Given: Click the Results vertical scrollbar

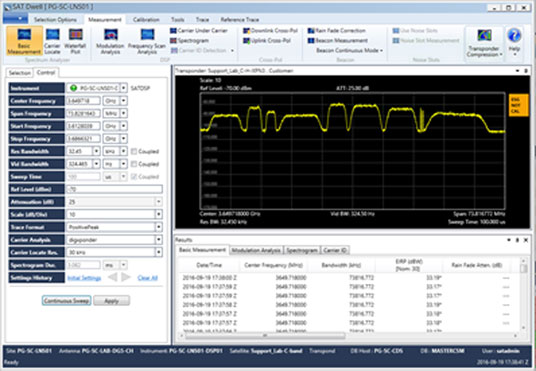Looking at the screenshot, I should [523, 268].
